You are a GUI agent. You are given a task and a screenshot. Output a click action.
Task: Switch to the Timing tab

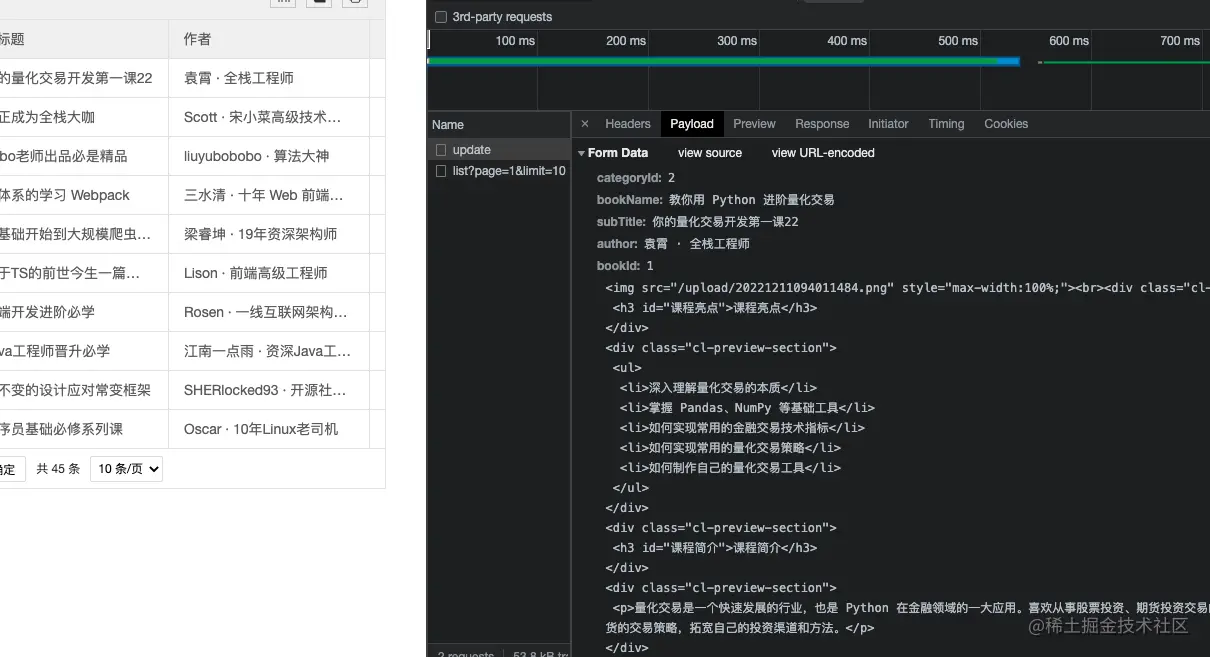(946, 124)
